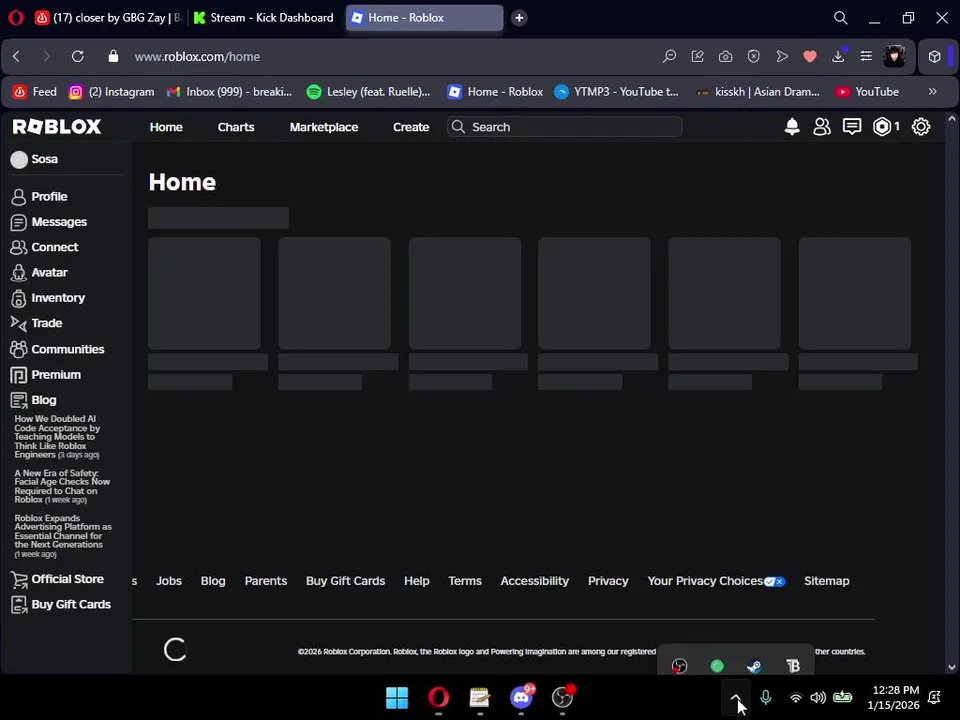The width and height of the screenshot is (960, 720).
Task: Open Roblox settings gear
Action: [920, 127]
